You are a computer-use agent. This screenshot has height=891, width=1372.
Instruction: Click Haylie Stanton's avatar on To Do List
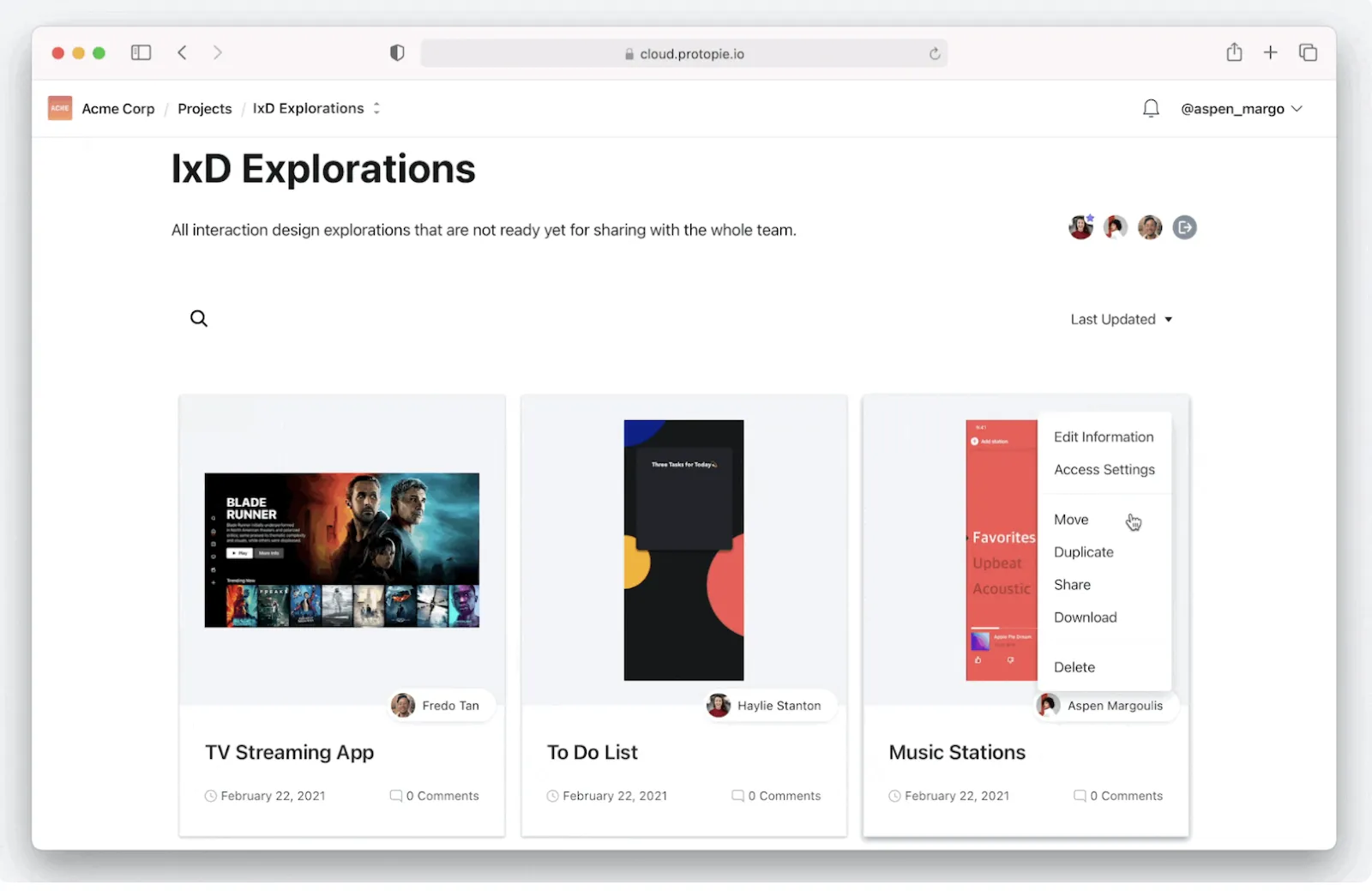pos(719,706)
